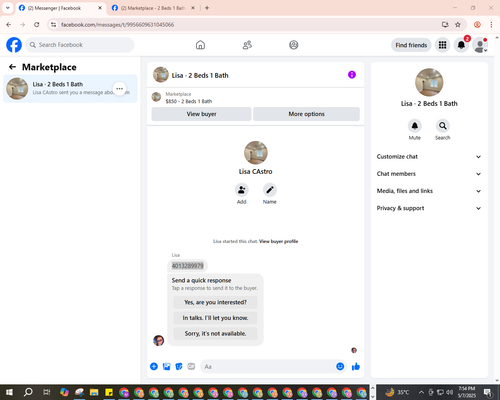
Task: Open more actions plus icon
Action: click(x=154, y=367)
